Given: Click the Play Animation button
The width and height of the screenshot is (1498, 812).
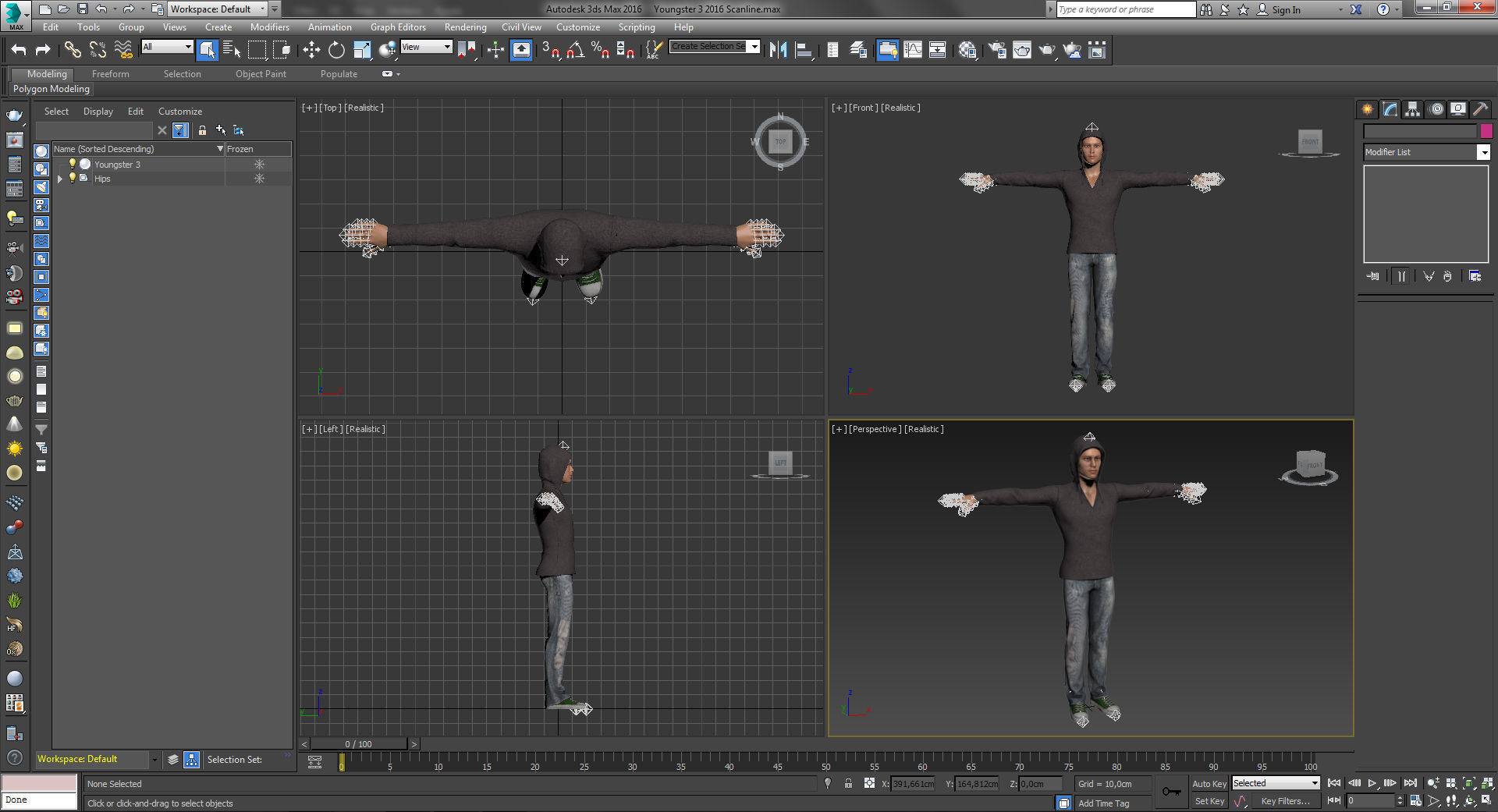Looking at the screenshot, I should (1372, 783).
